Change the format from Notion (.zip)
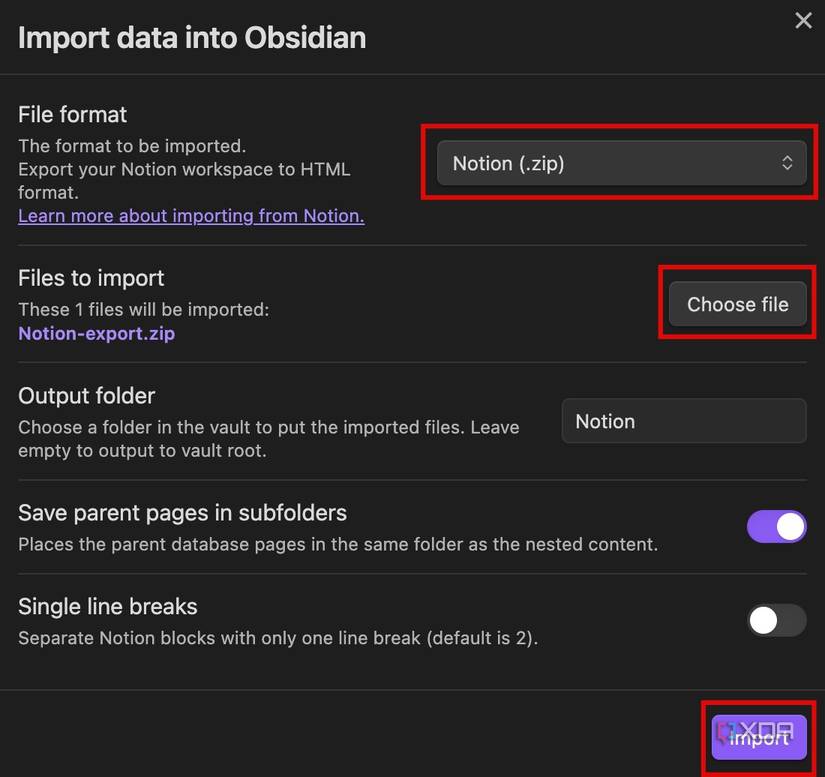Screen dimensions: 825x777 620,162
